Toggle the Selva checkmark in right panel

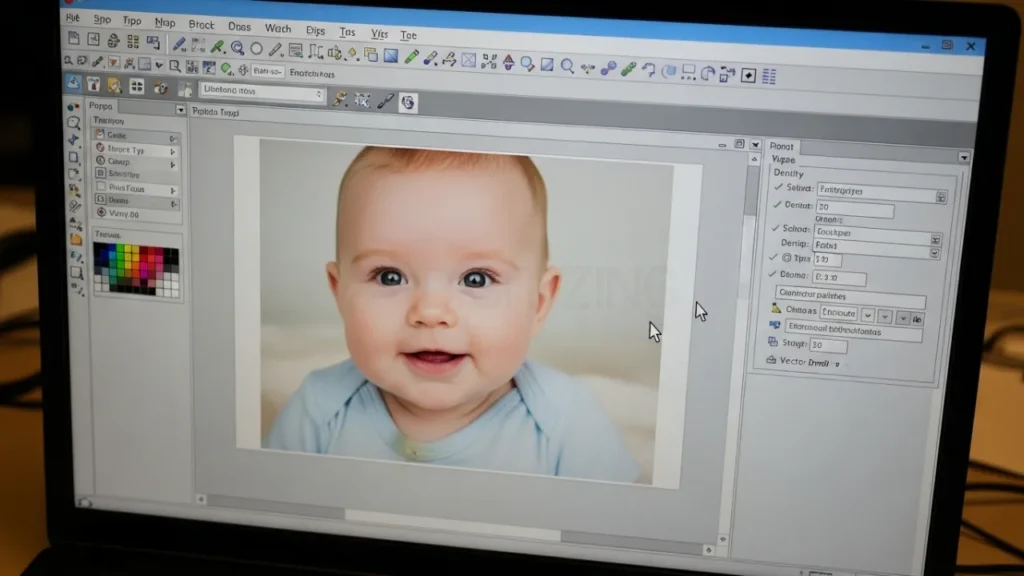(x=778, y=188)
